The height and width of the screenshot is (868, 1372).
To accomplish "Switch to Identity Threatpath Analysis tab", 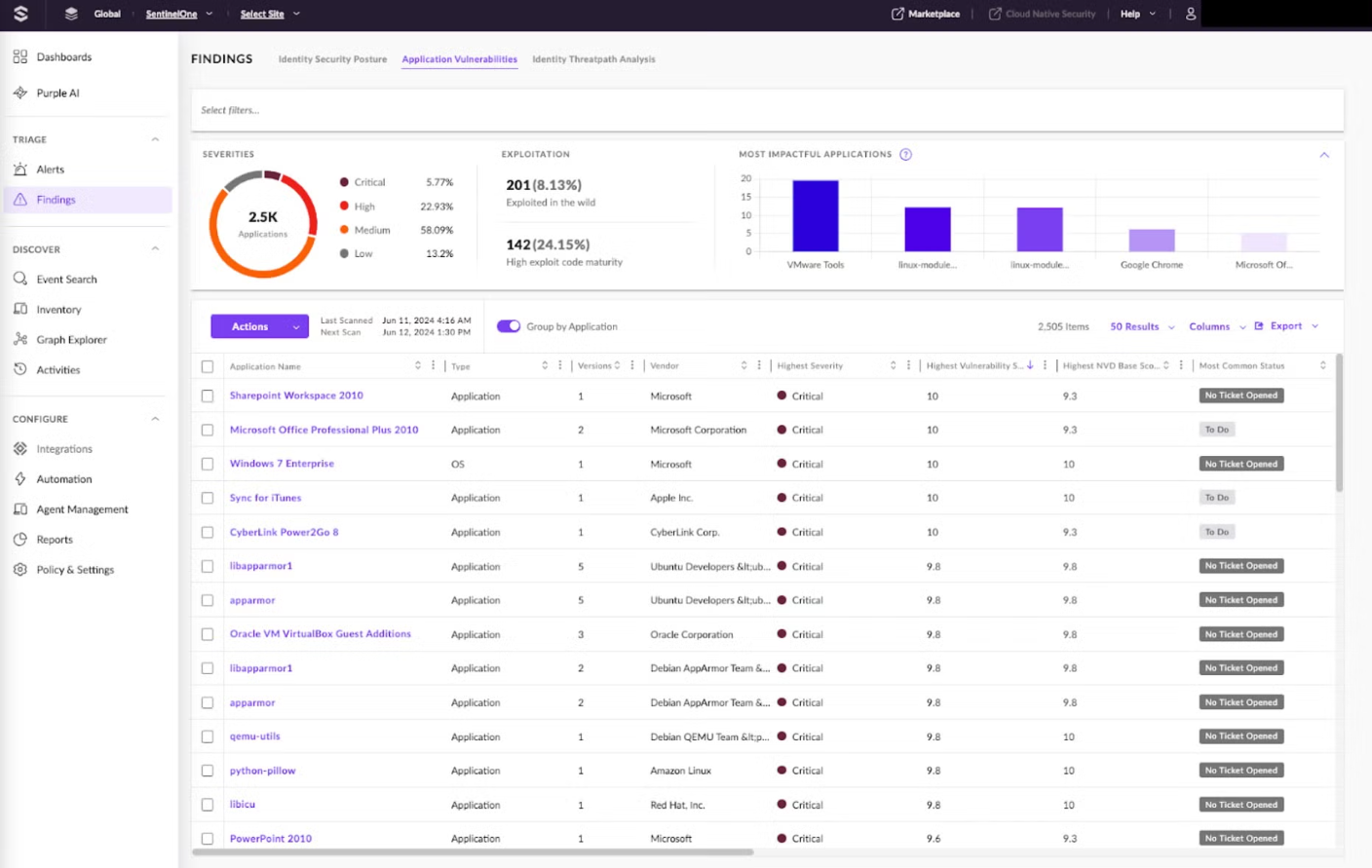I will point(593,59).
